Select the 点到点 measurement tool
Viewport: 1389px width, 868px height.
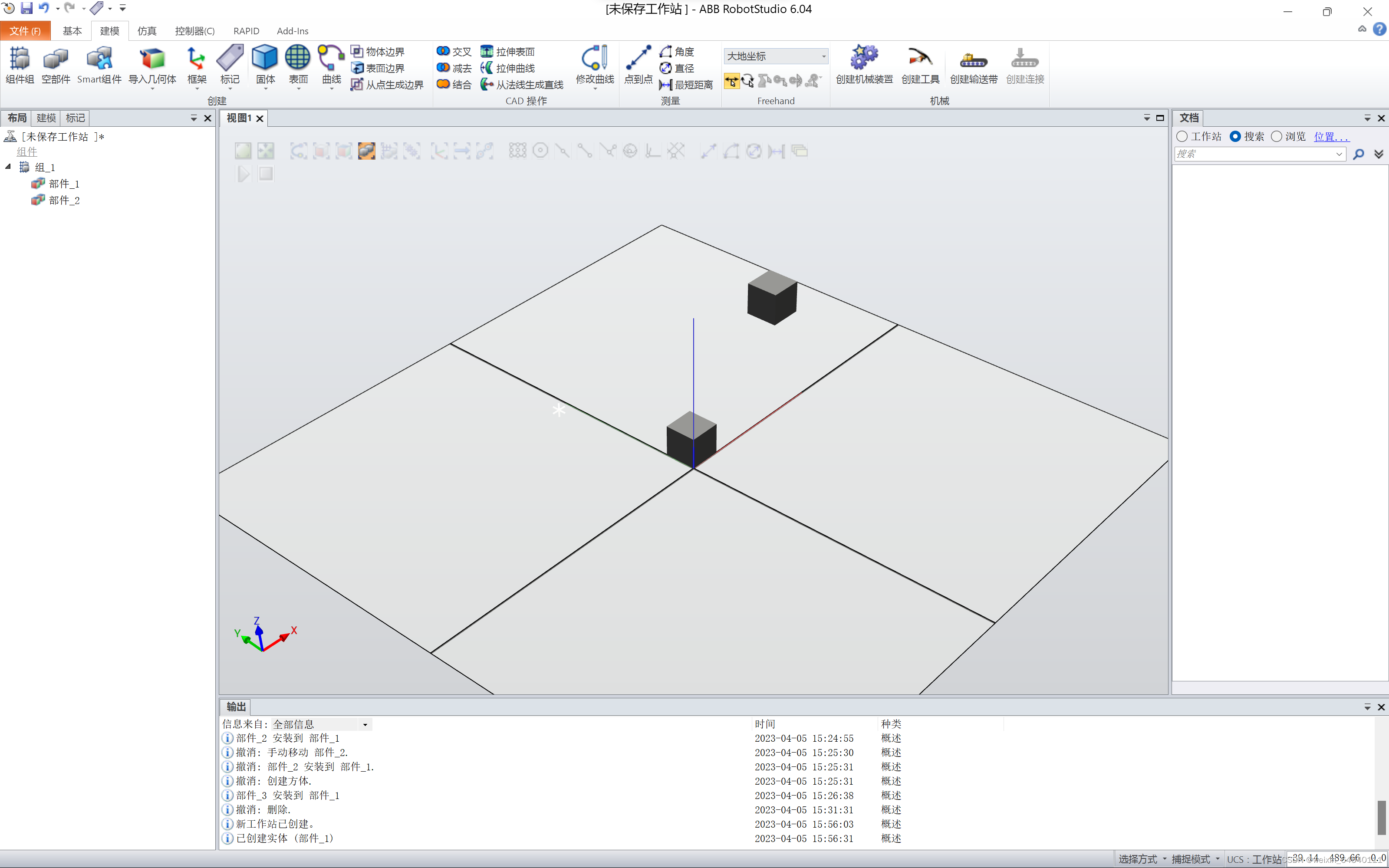click(638, 59)
